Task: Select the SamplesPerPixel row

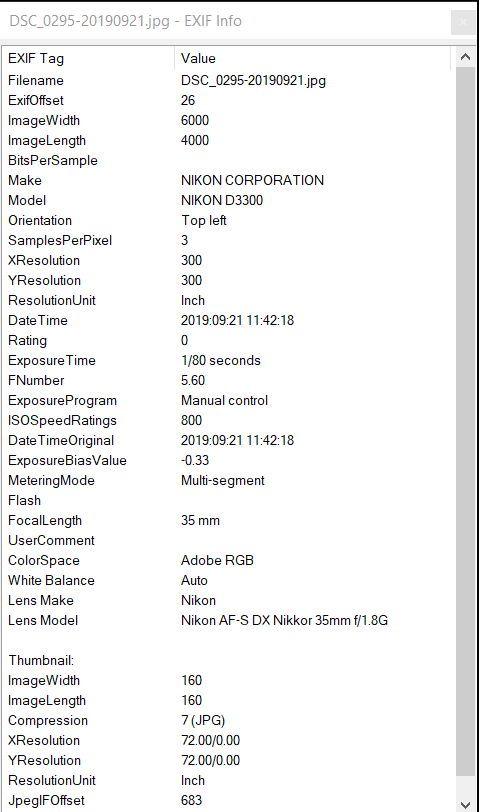Action: 229,240
